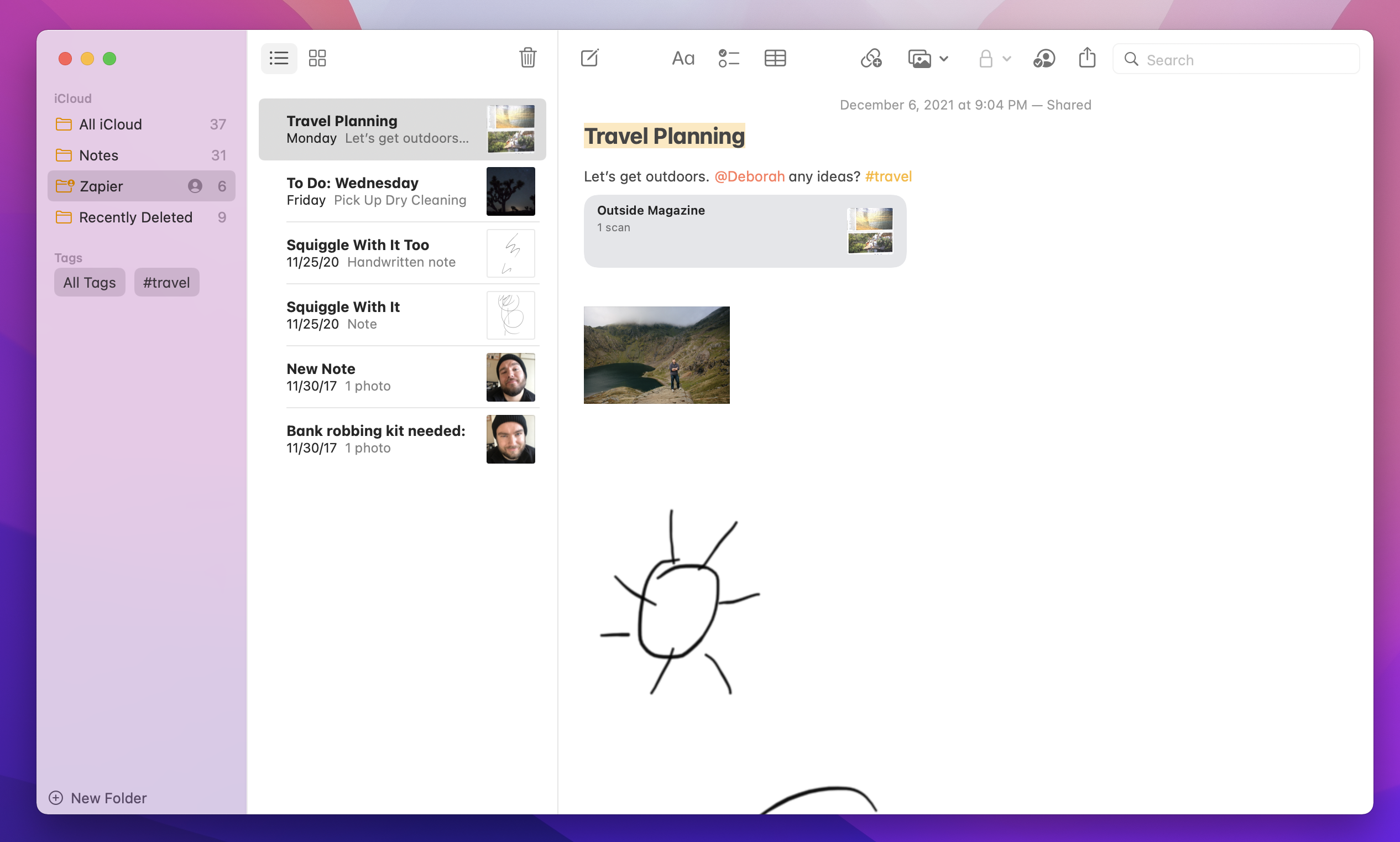Select the #travel tag filter
1400x842 pixels.
tap(165, 282)
